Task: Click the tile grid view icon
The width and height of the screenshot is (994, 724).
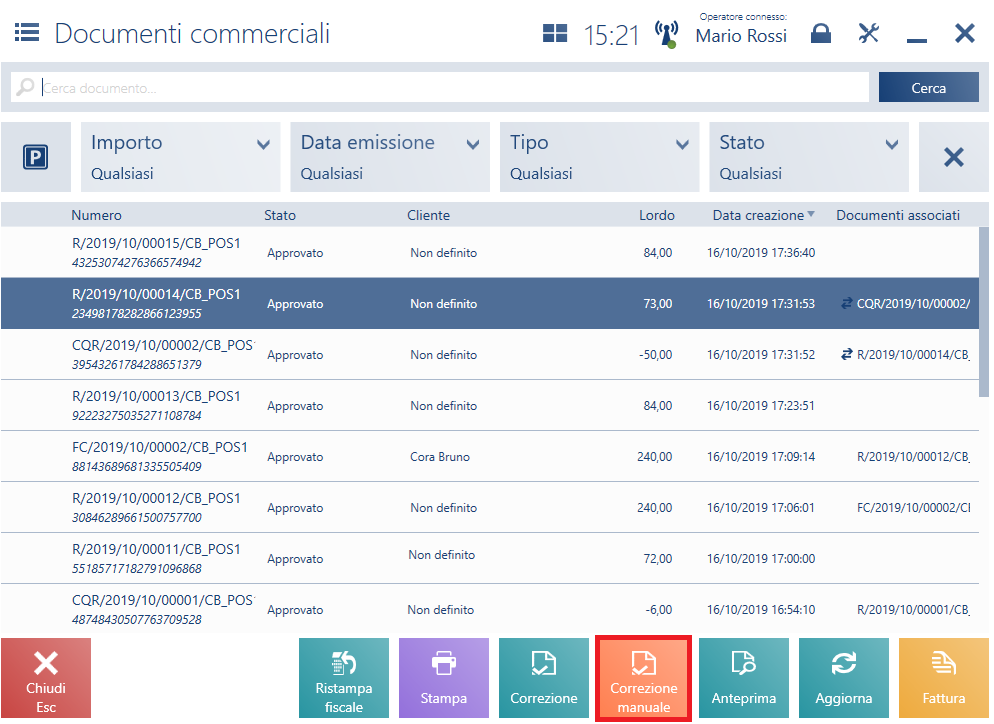Action: (555, 34)
